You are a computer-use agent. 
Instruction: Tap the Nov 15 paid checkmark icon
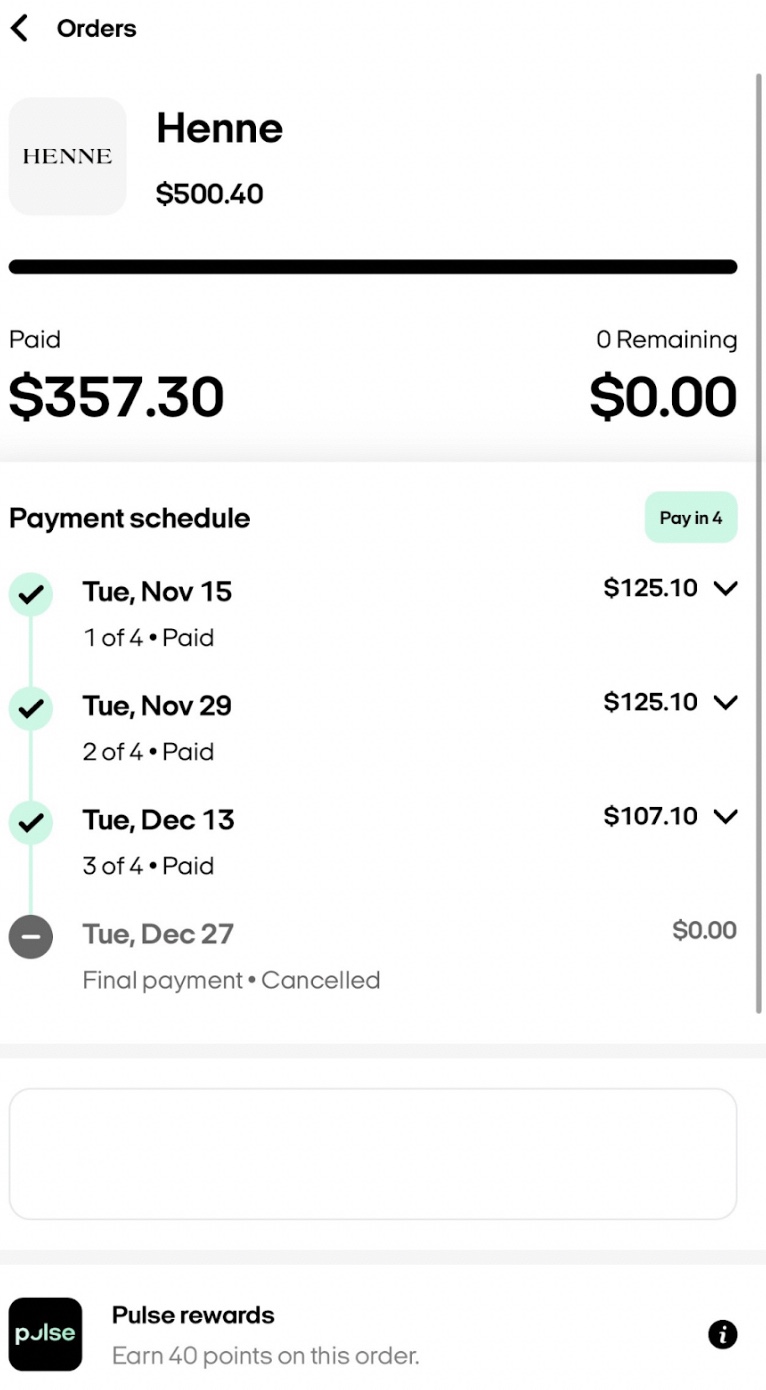[31, 595]
